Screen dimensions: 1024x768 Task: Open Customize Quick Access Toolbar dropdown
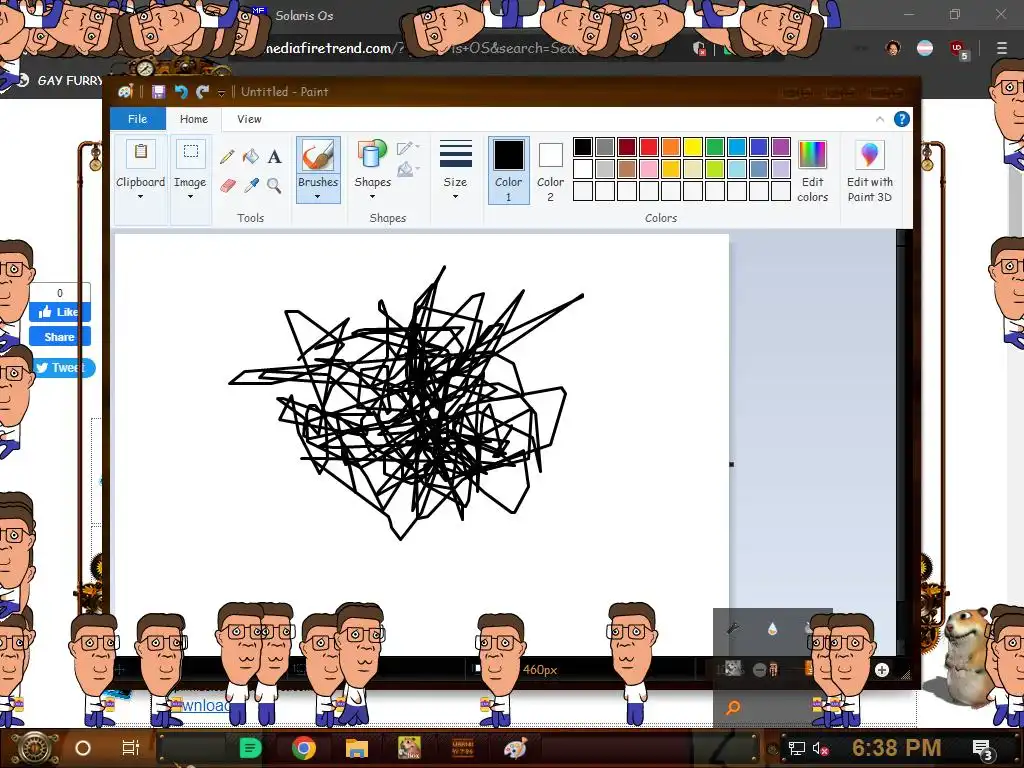pos(221,93)
